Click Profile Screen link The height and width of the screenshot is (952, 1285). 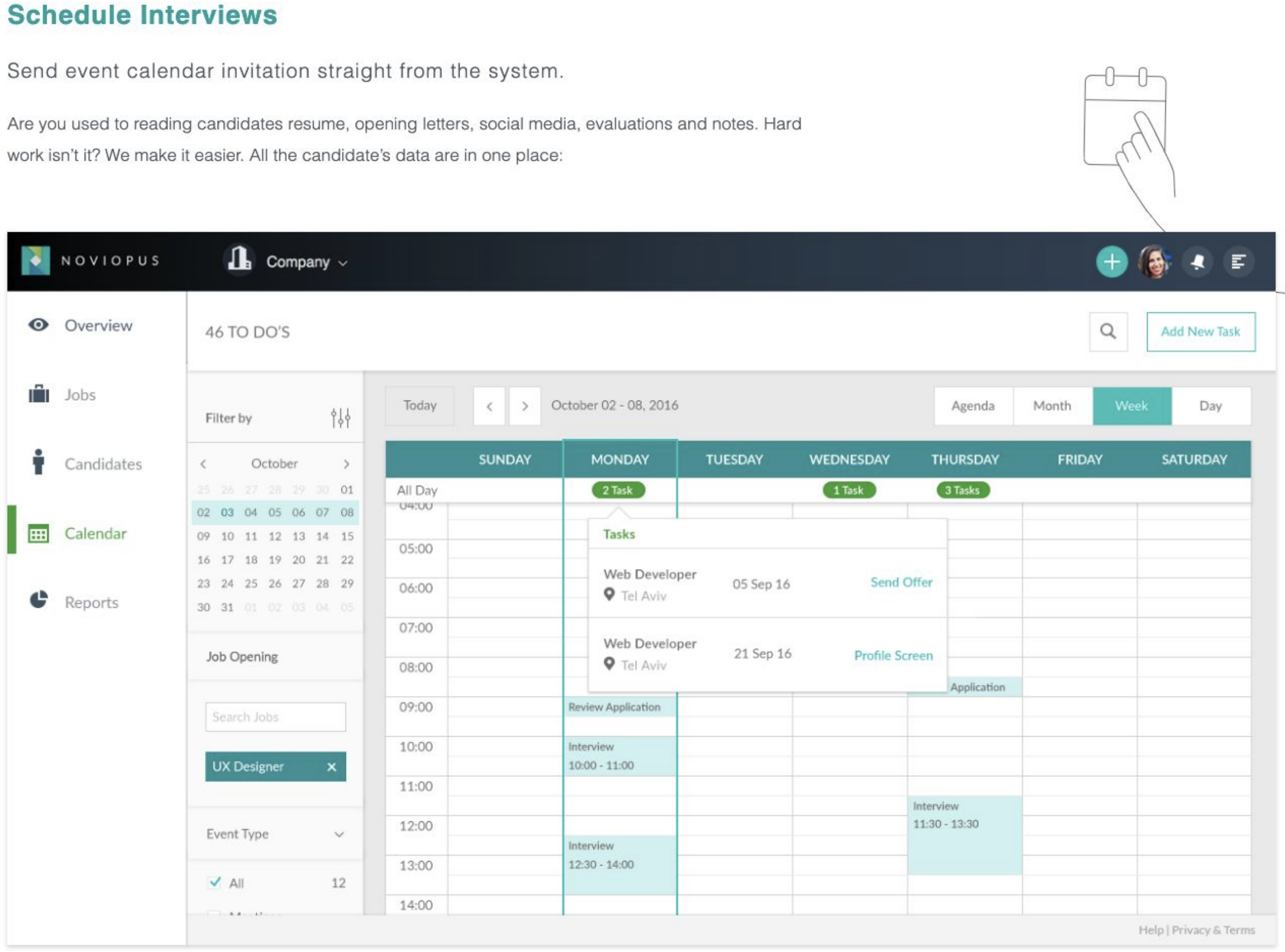tap(893, 656)
